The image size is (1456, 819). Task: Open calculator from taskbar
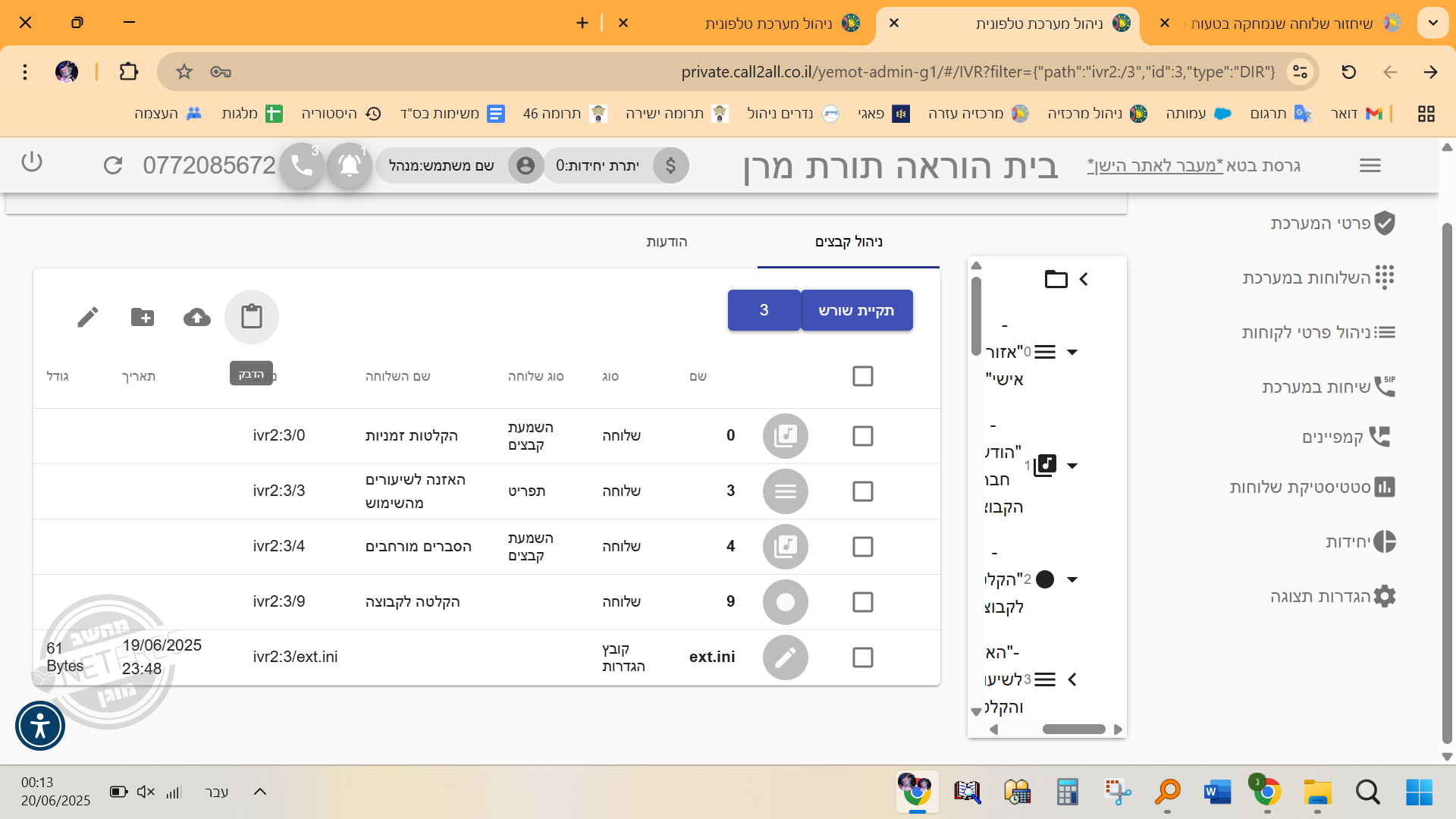pyautogui.click(x=1067, y=792)
